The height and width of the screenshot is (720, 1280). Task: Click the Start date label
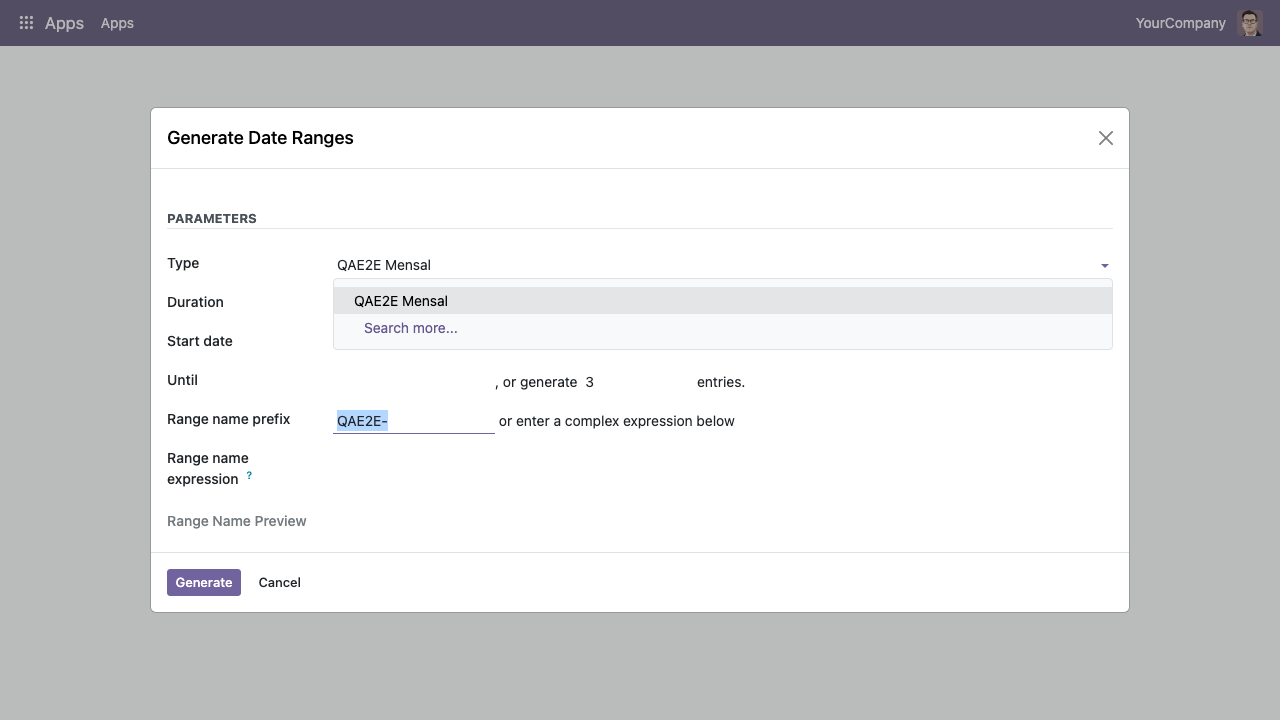200,341
